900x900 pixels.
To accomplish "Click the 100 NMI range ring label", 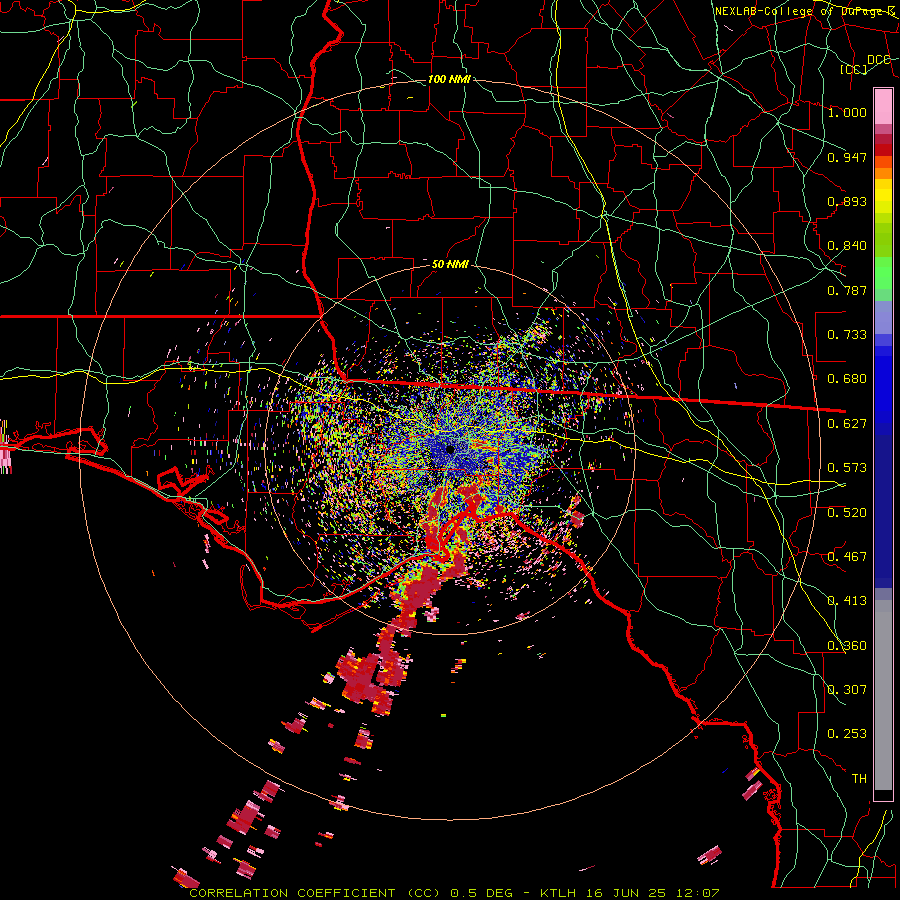I will coord(449,79).
